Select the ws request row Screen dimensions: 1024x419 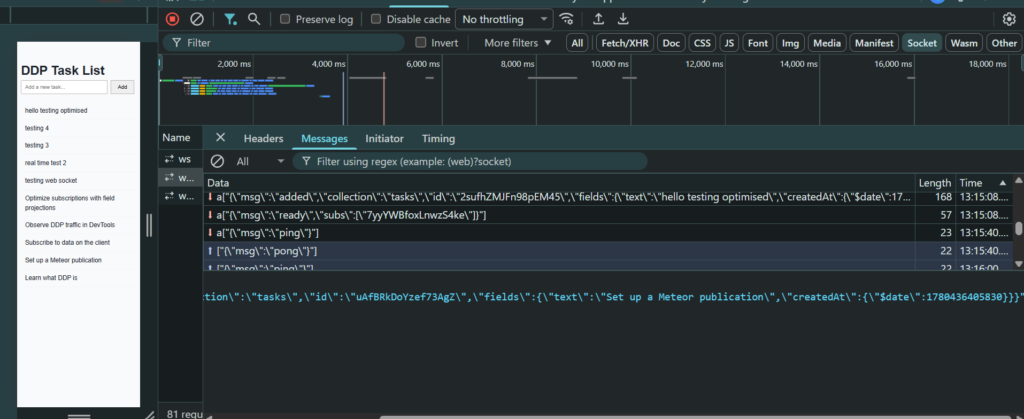pyautogui.click(x=180, y=159)
